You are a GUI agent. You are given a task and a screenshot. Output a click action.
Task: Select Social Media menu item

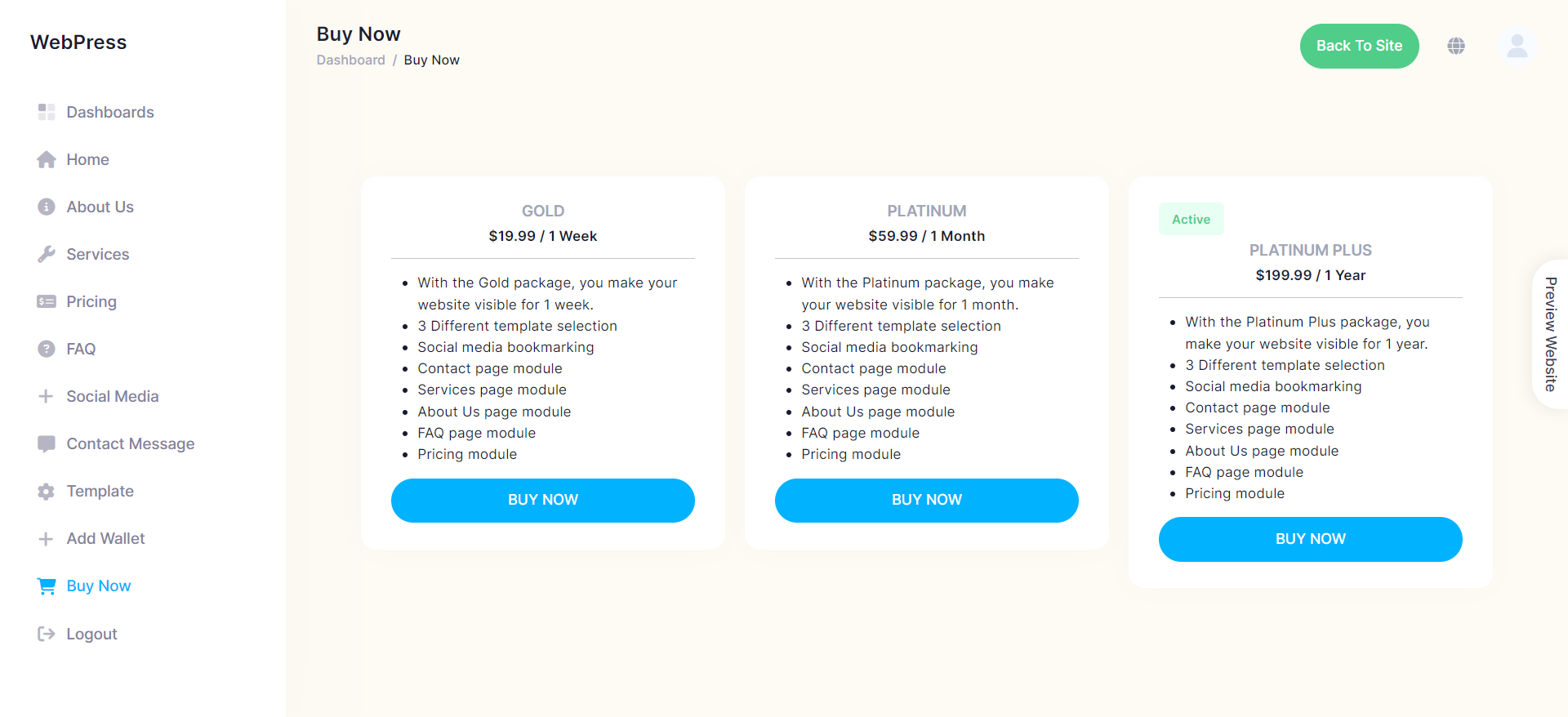tap(112, 397)
